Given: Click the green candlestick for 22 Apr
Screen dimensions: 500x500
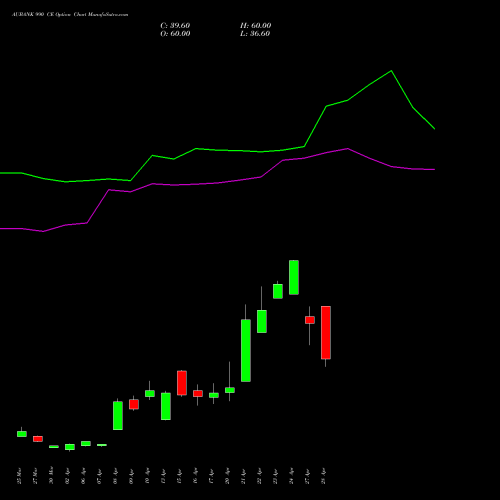Looking at the screenshot, I should click(262, 321).
